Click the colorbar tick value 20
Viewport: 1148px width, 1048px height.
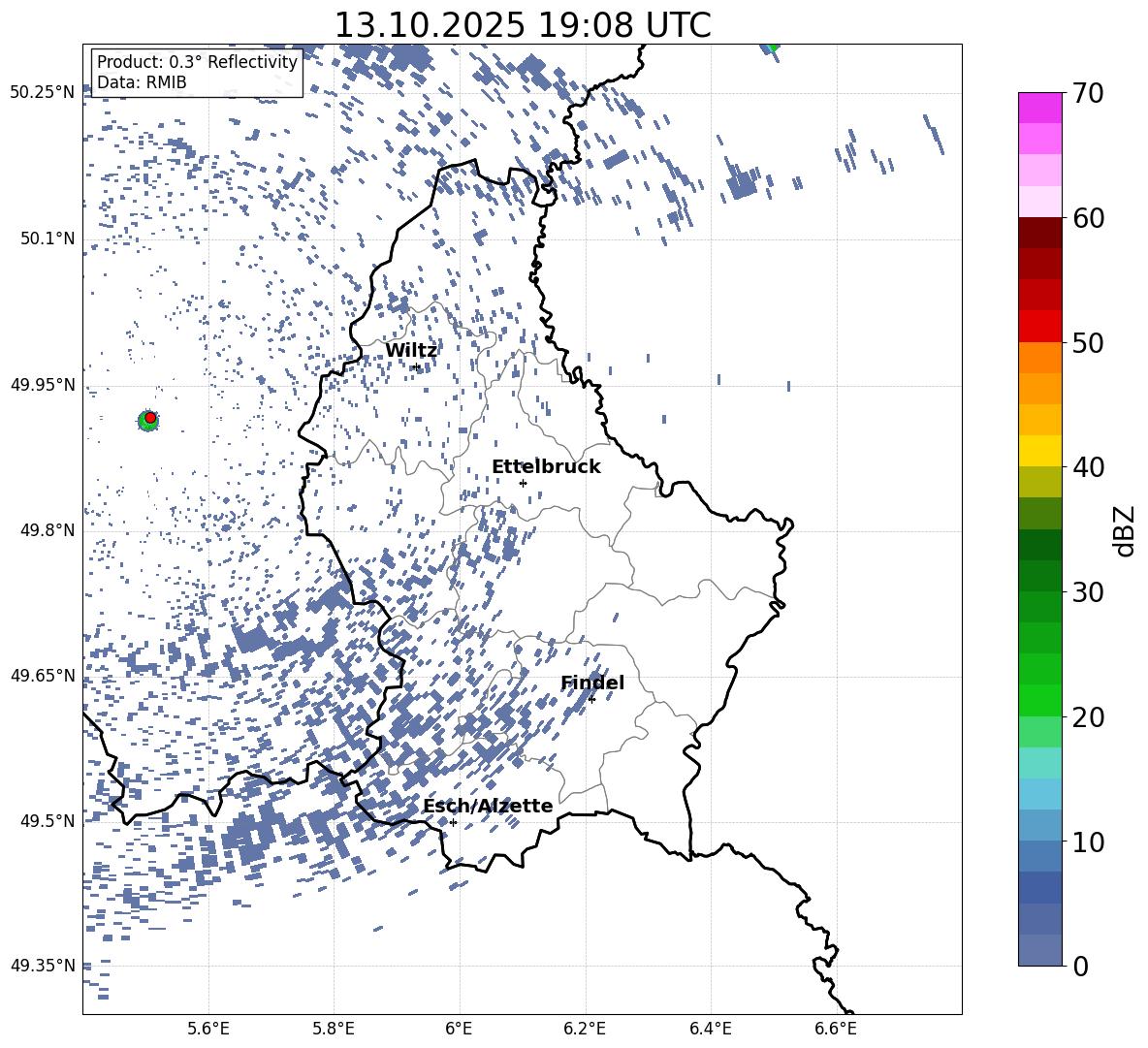(1088, 717)
